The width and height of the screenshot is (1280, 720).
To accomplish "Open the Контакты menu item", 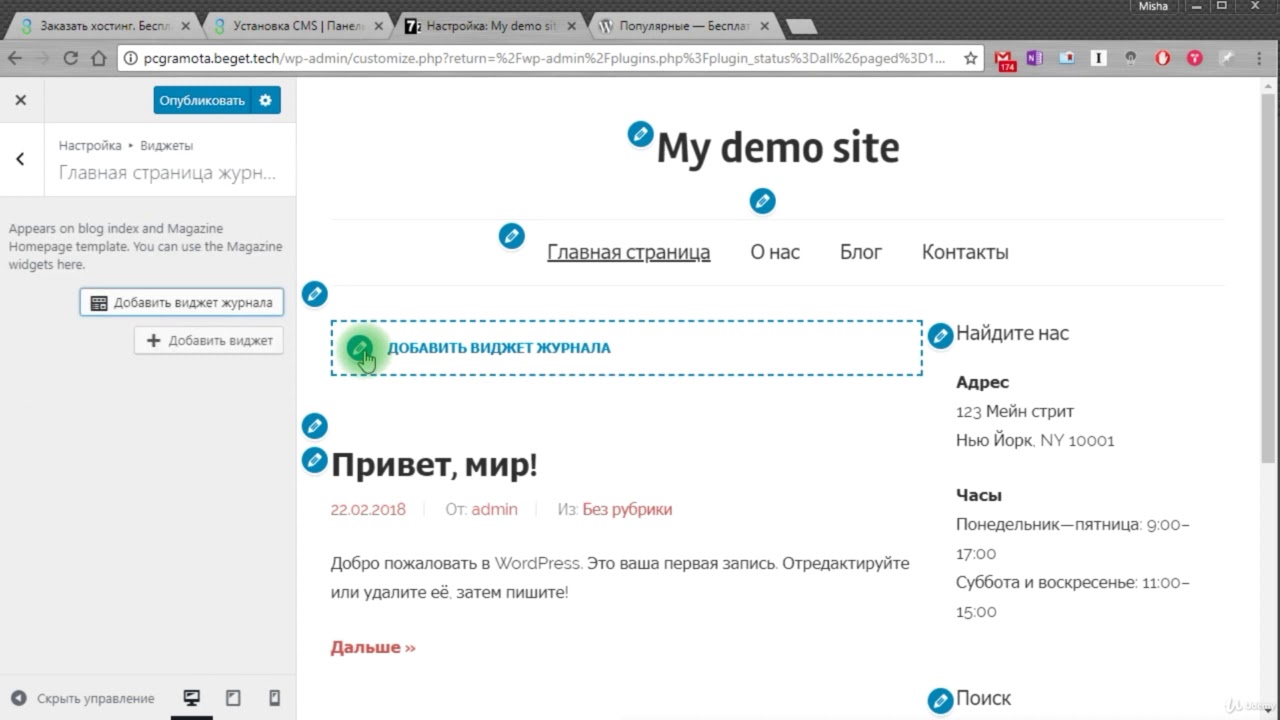I will click(x=965, y=252).
